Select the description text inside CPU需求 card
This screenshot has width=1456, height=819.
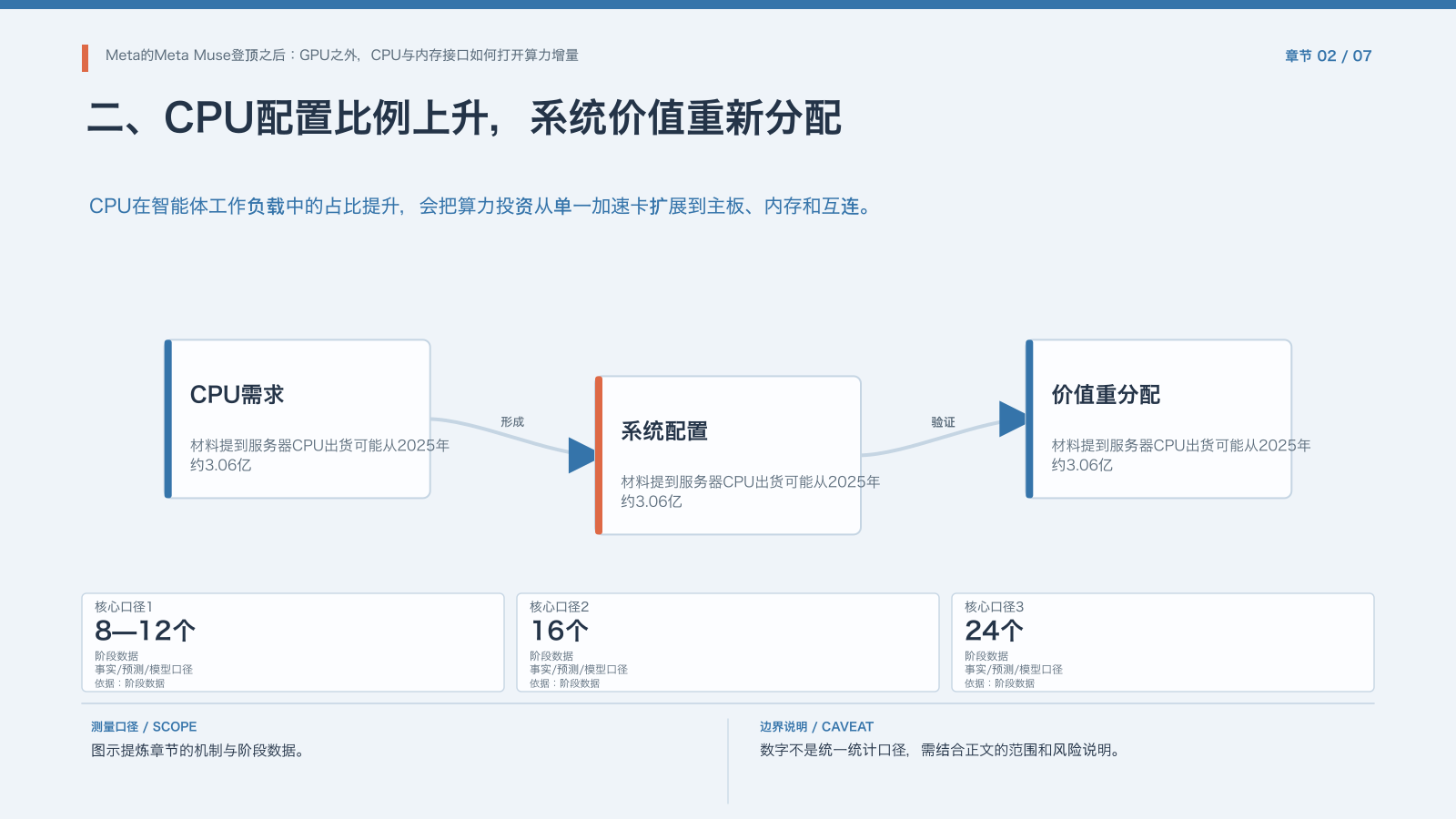coord(319,455)
